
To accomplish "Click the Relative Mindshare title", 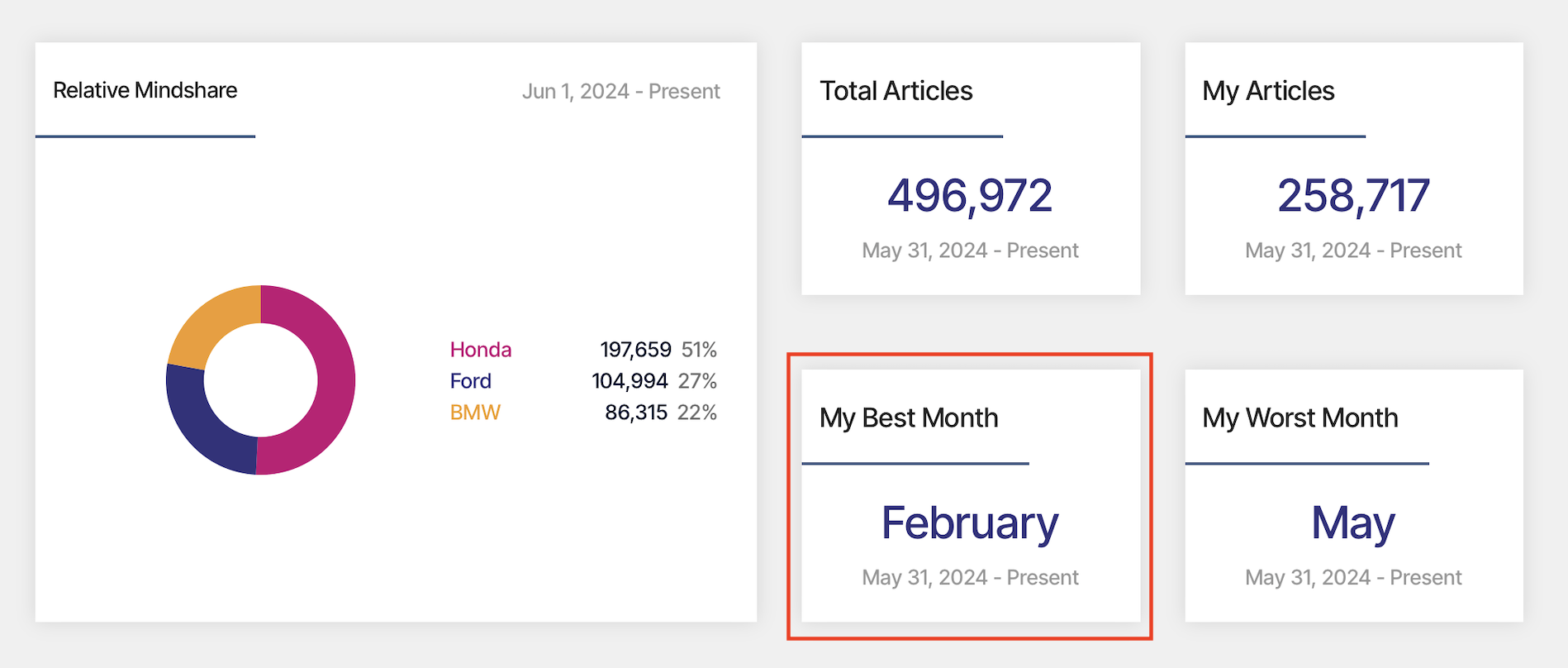I will pos(145,90).
